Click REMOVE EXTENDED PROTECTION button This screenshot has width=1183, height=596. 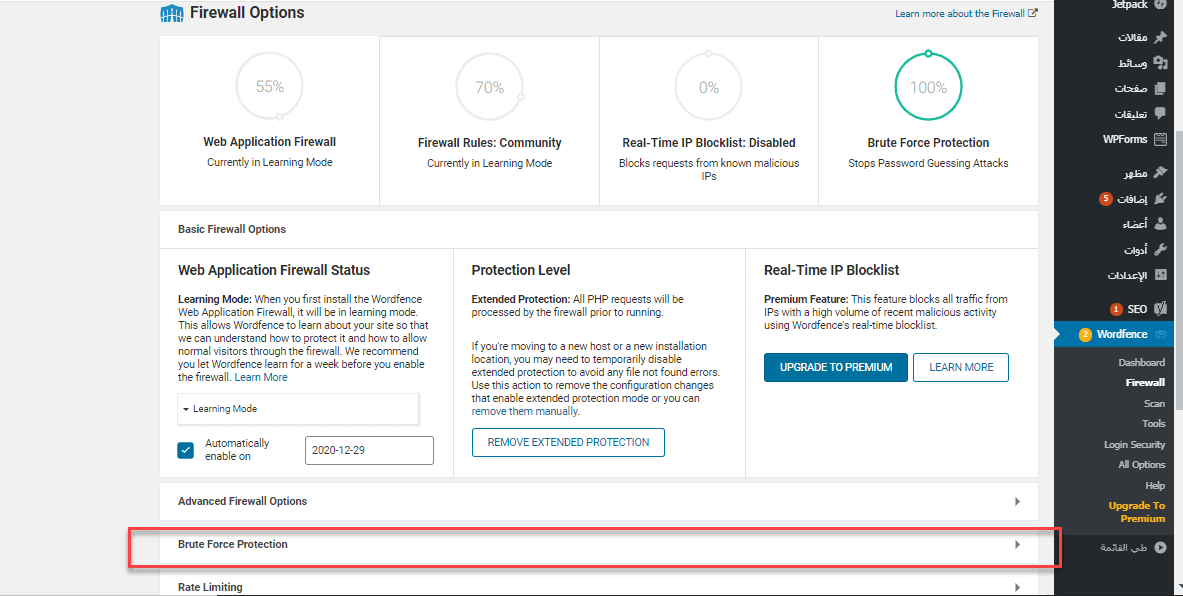[x=568, y=442]
